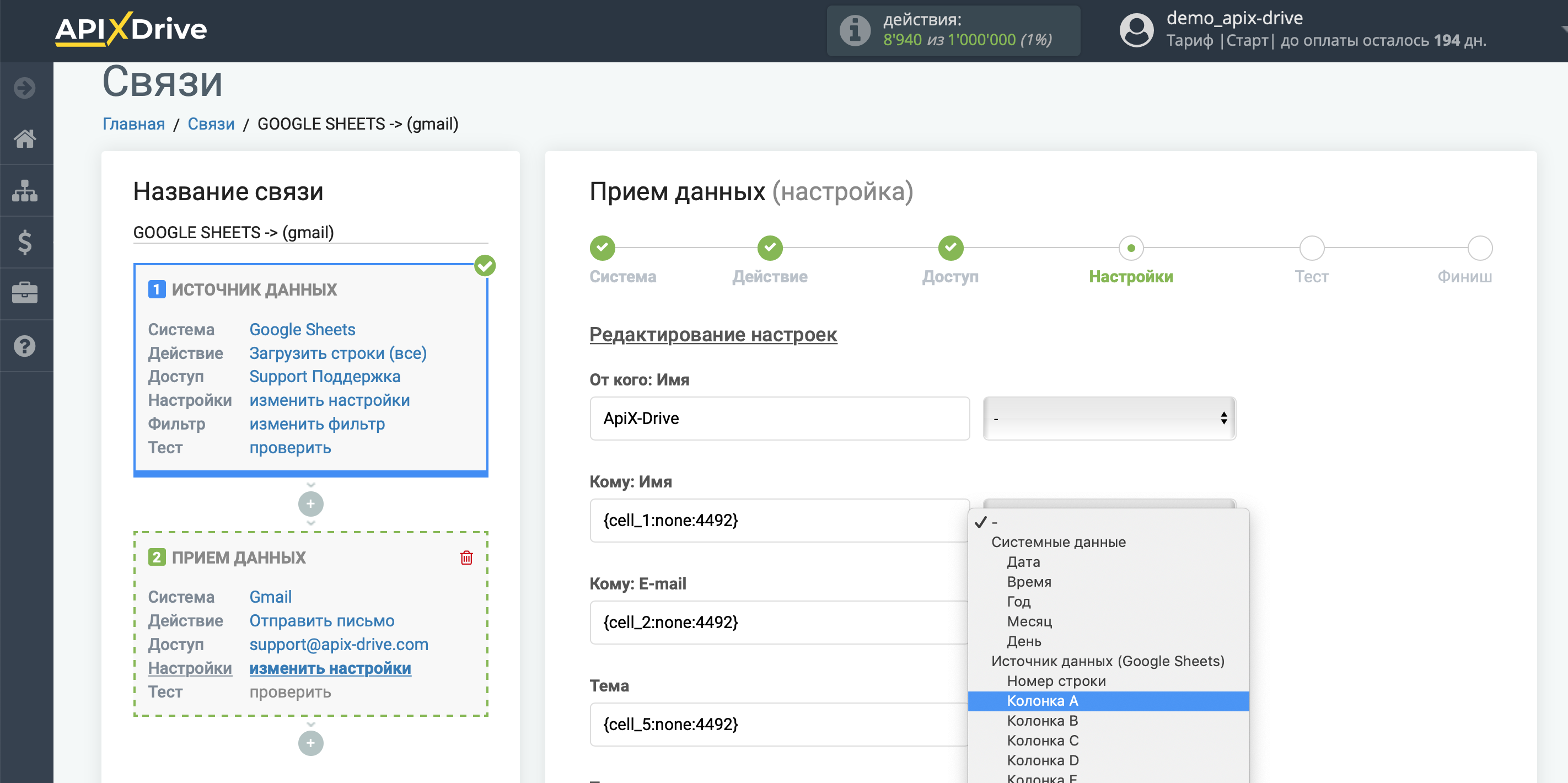Click изменить фильтр link
The width and height of the screenshot is (1568, 783).
317,424
